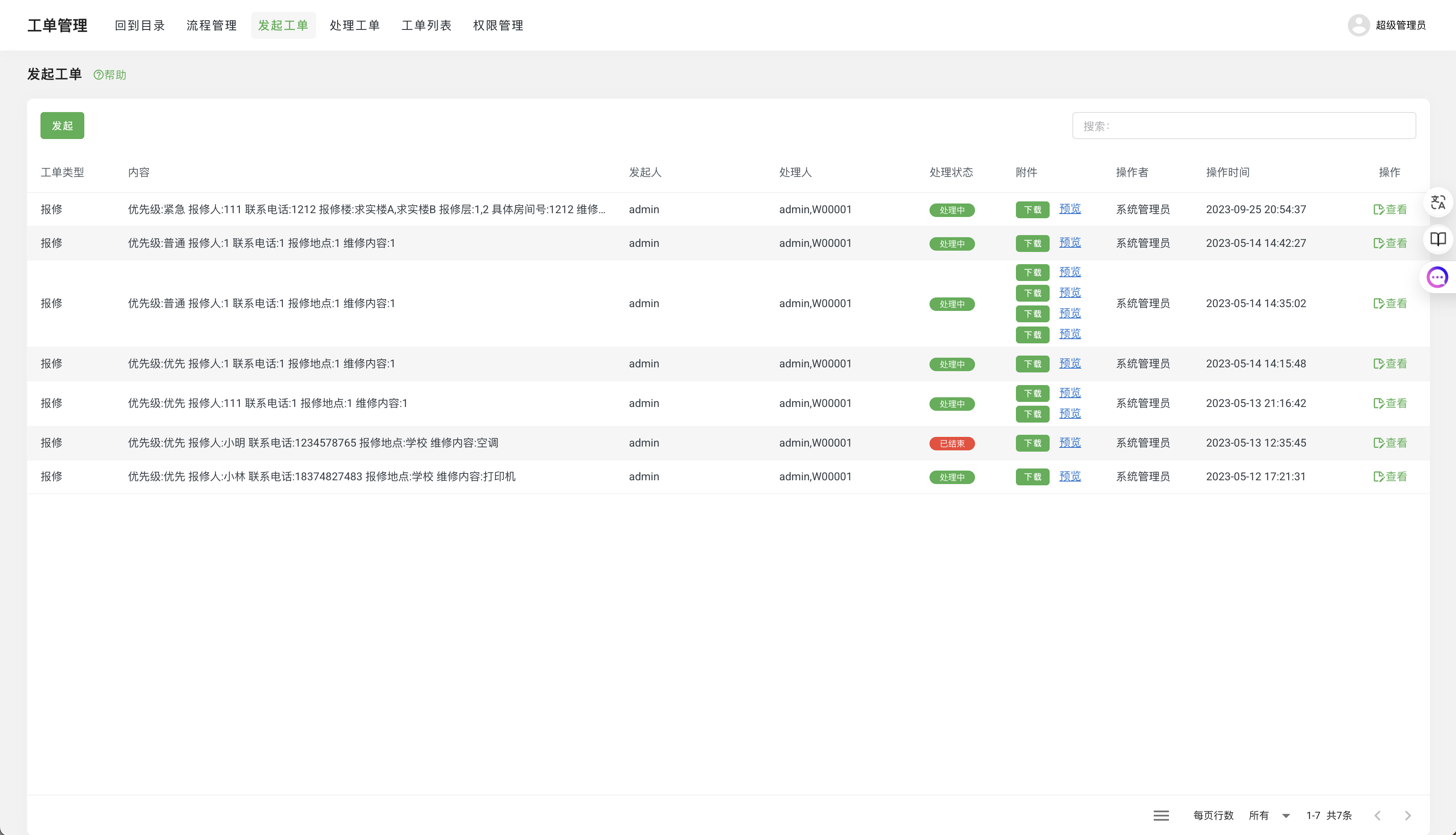
Task: Click the 超级管理员 user name
Action: pos(1400,25)
